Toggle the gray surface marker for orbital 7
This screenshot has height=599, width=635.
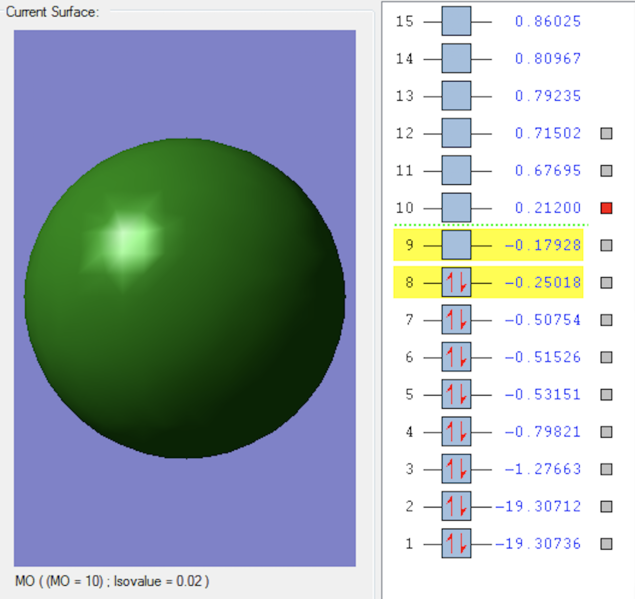[606, 320]
